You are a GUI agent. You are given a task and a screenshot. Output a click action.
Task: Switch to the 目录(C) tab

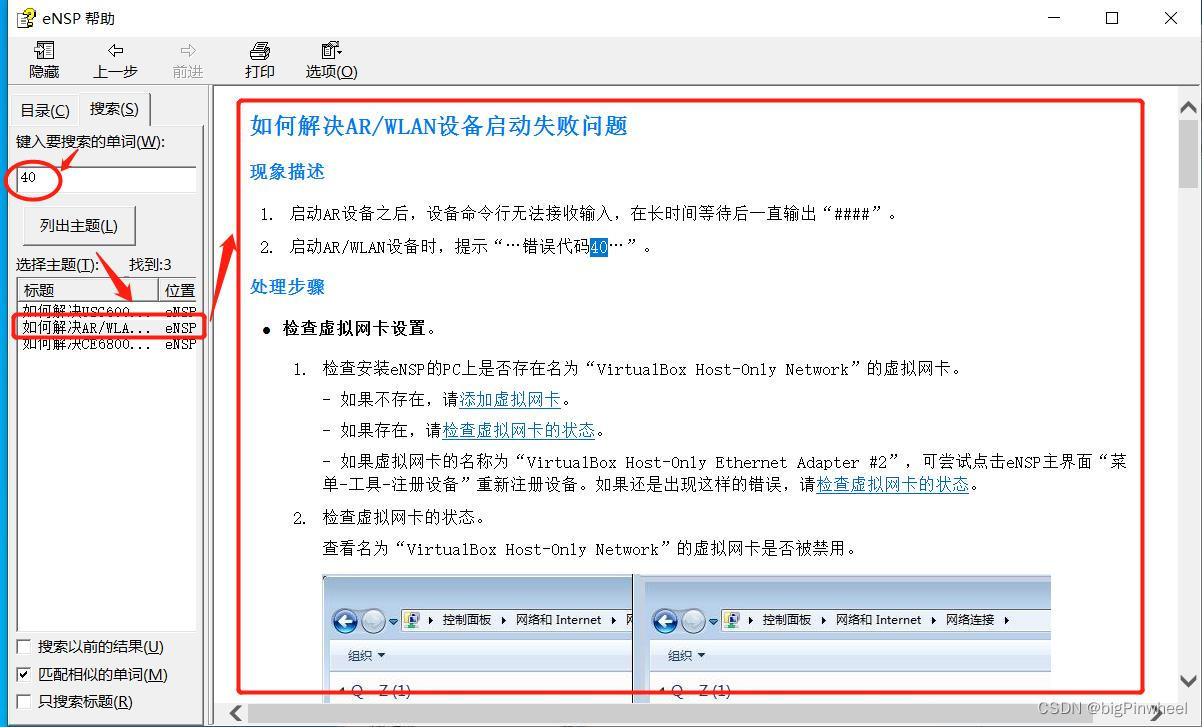click(x=45, y=110)
